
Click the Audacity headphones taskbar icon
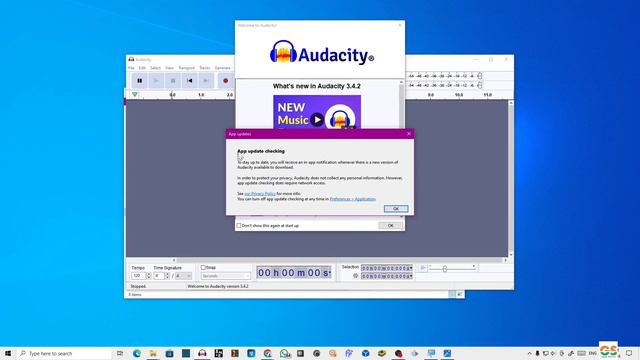pyautogui.click(x=202, y=353)
